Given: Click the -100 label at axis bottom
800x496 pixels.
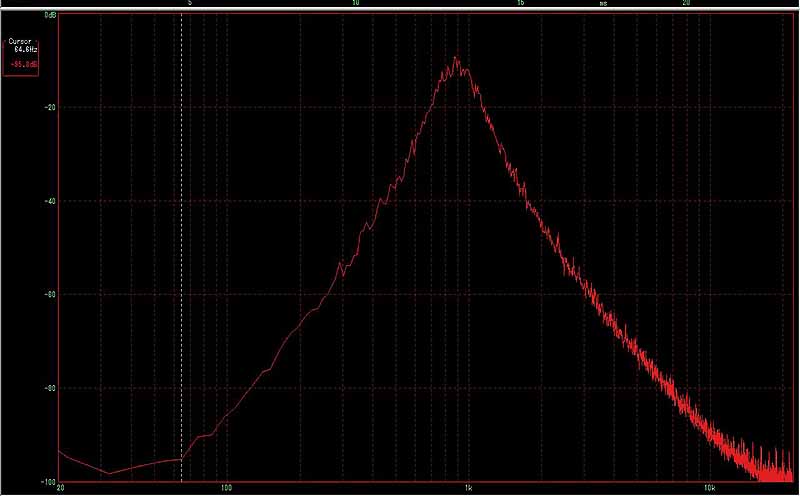Looking at the screenshot, I should pos(47,481).
